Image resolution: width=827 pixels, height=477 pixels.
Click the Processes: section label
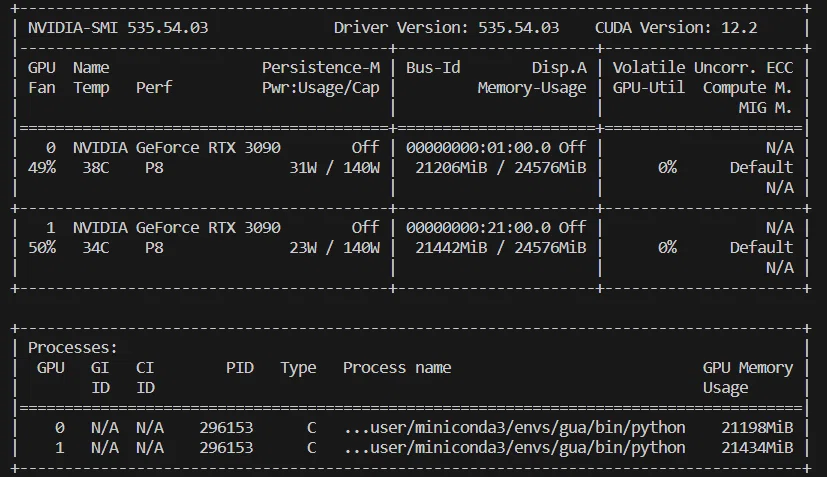73,348
